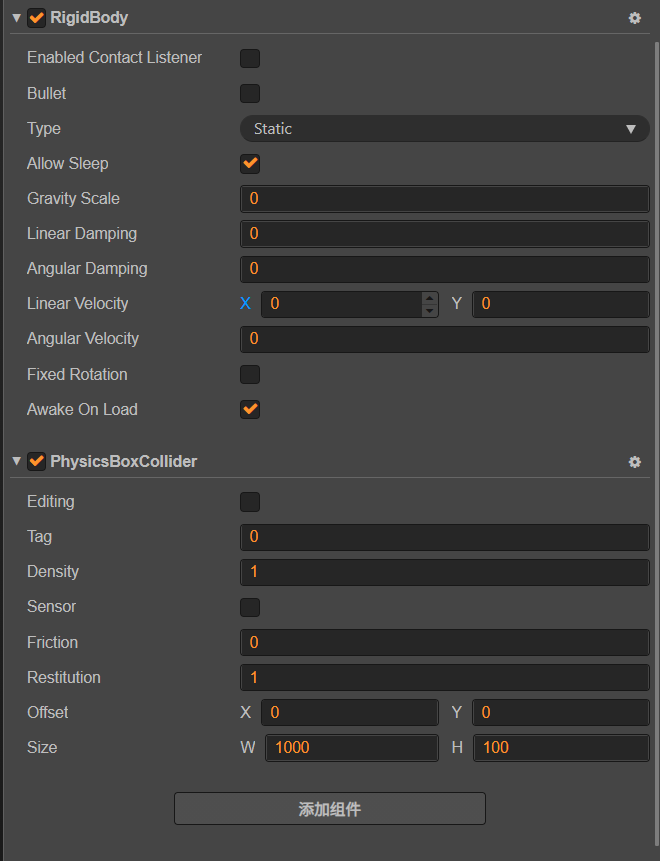Increment Linear Velocity X with the up arrow
This screenshot has height=861, width=660.
click(430, 298)
